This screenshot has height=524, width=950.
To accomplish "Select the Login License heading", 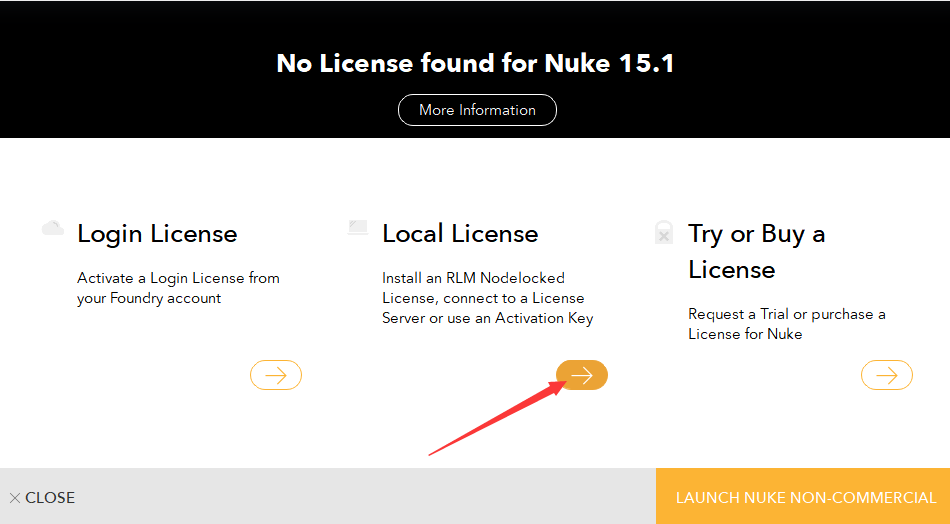I will coord(157,234).
